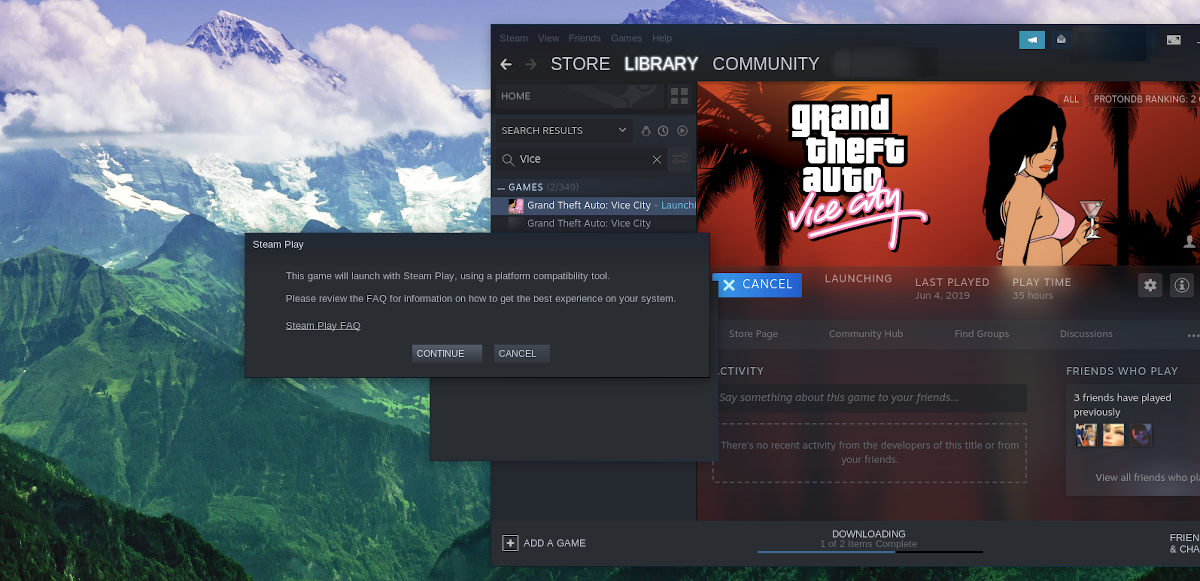This screenshot has width=1200, height=581.
Task: Sort by recent activity clock icon
Action: (663, 131)
